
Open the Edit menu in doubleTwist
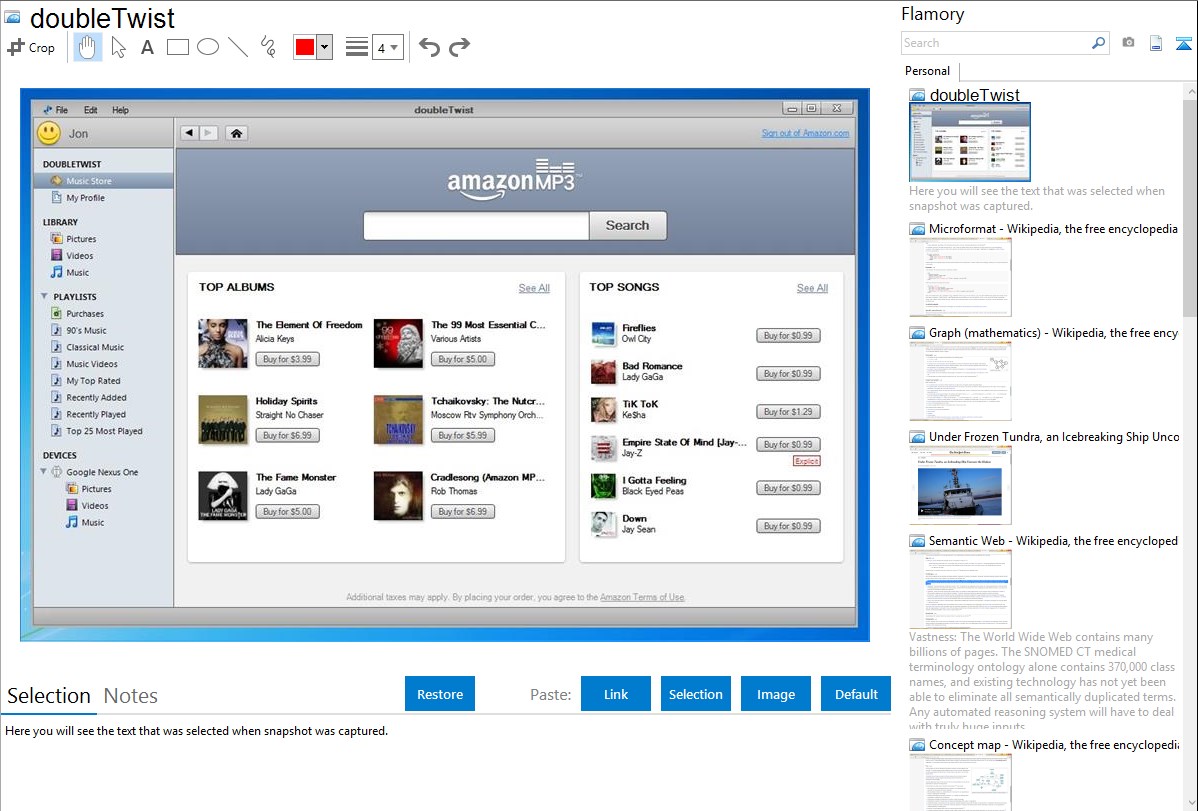click(x=90, y=110)
